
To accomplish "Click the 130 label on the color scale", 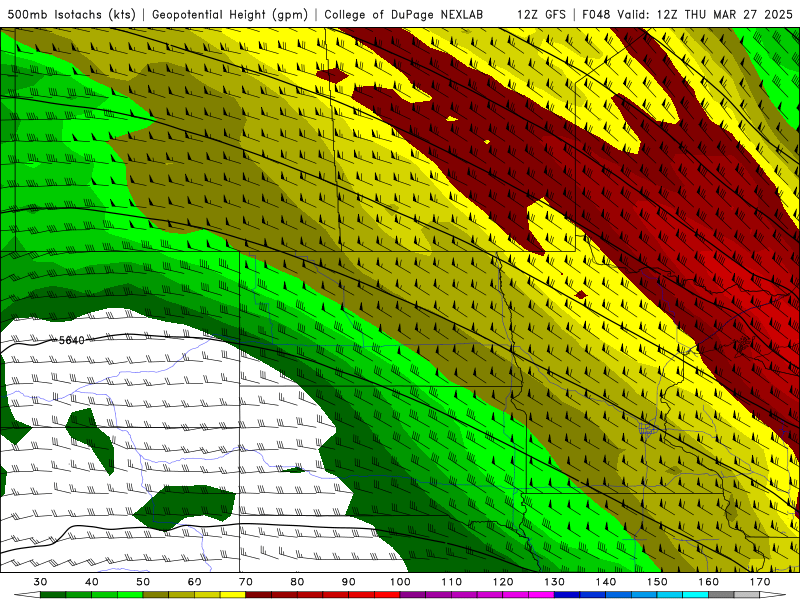I will tap(554, 582).
